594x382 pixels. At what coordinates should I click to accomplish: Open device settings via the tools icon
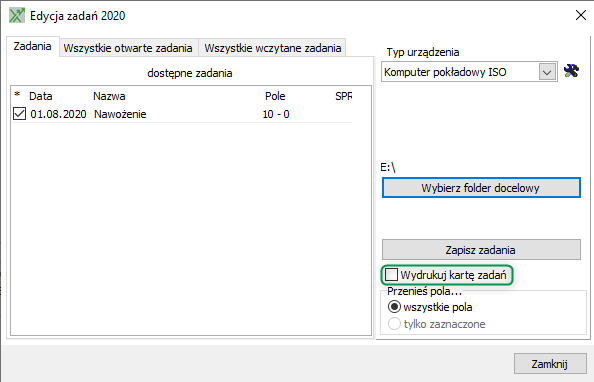point(571,71)
